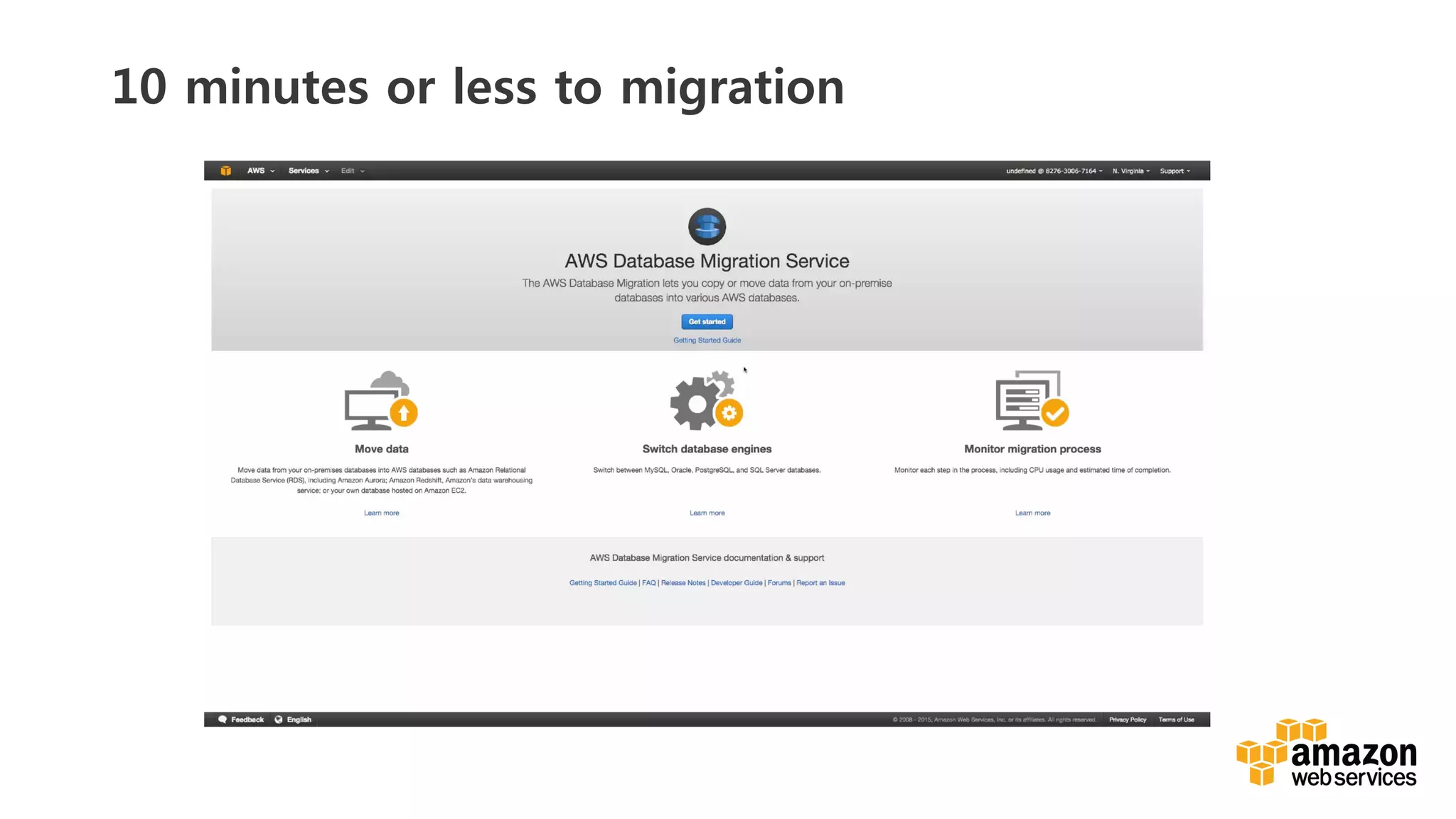The image size is (1456, 819).
Task: Click the Database Migration Service round icon
Action: click(707, 227)
